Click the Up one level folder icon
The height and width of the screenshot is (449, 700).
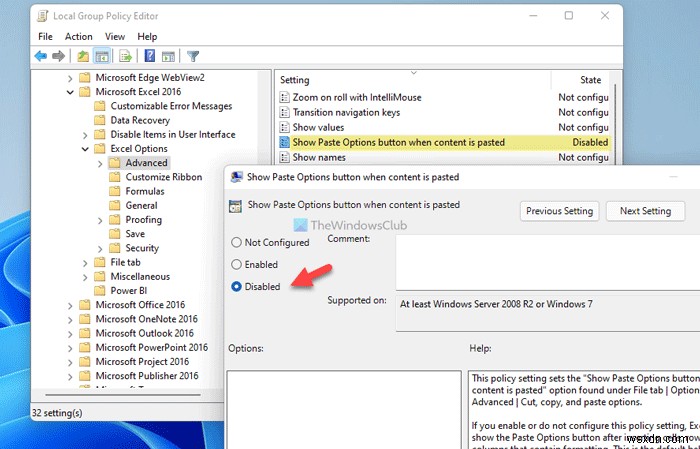[x=83, y=56]
